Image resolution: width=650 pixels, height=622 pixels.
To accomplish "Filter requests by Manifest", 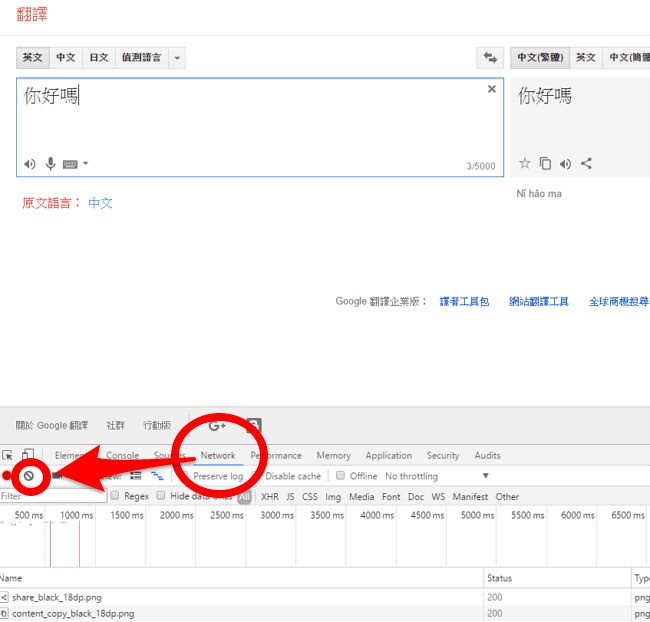I will point(470,496).
